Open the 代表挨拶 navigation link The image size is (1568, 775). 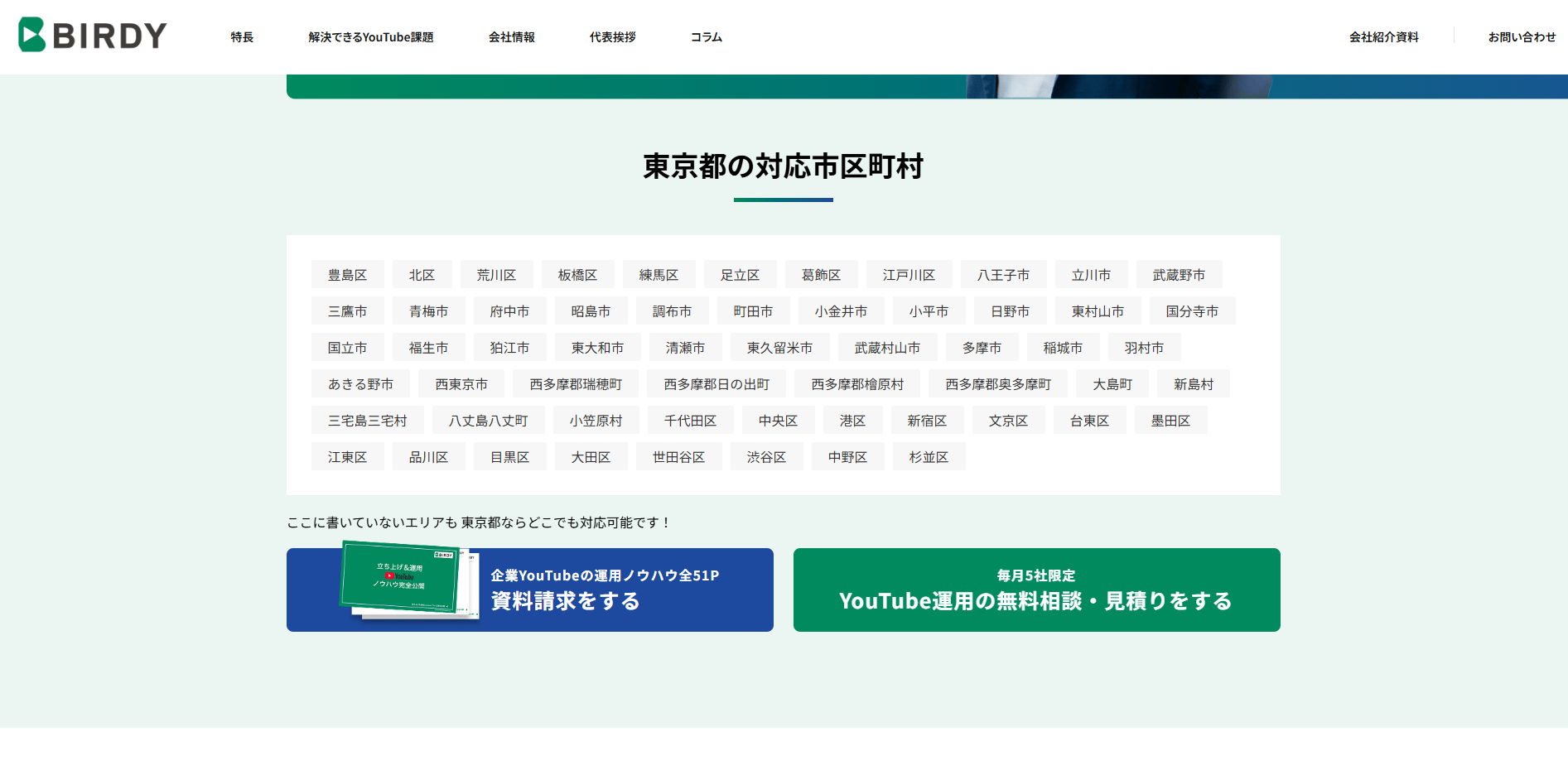[612, 37]
